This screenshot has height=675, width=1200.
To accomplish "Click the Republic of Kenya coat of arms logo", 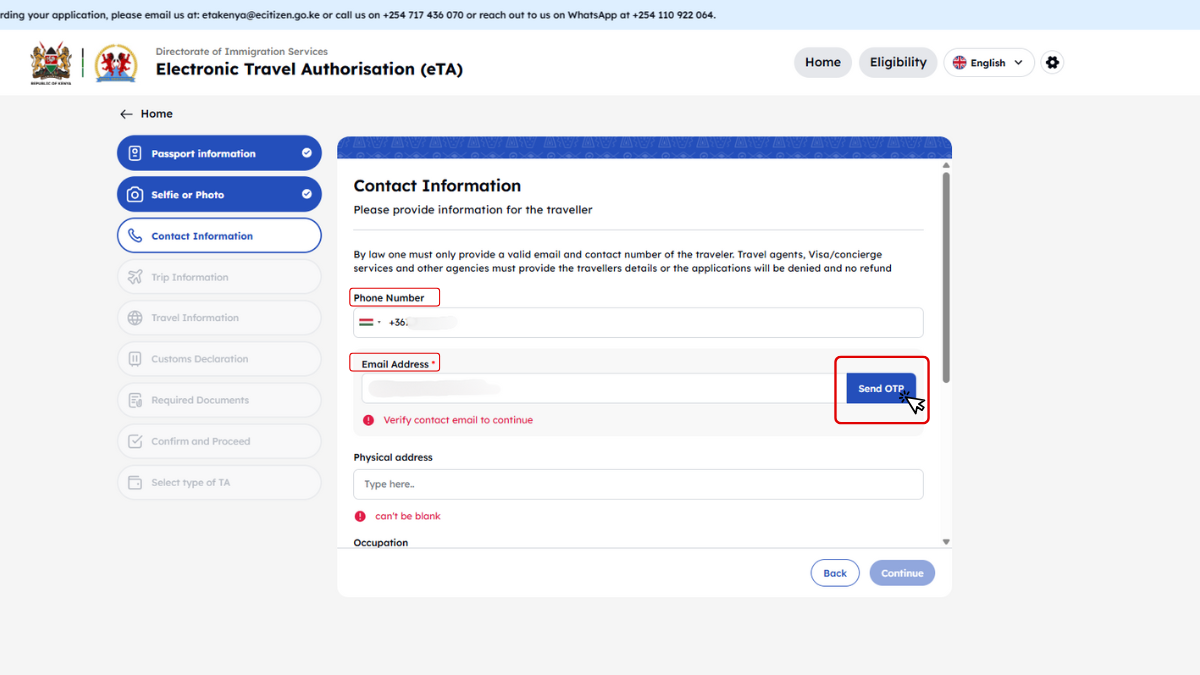I will 51,62.
